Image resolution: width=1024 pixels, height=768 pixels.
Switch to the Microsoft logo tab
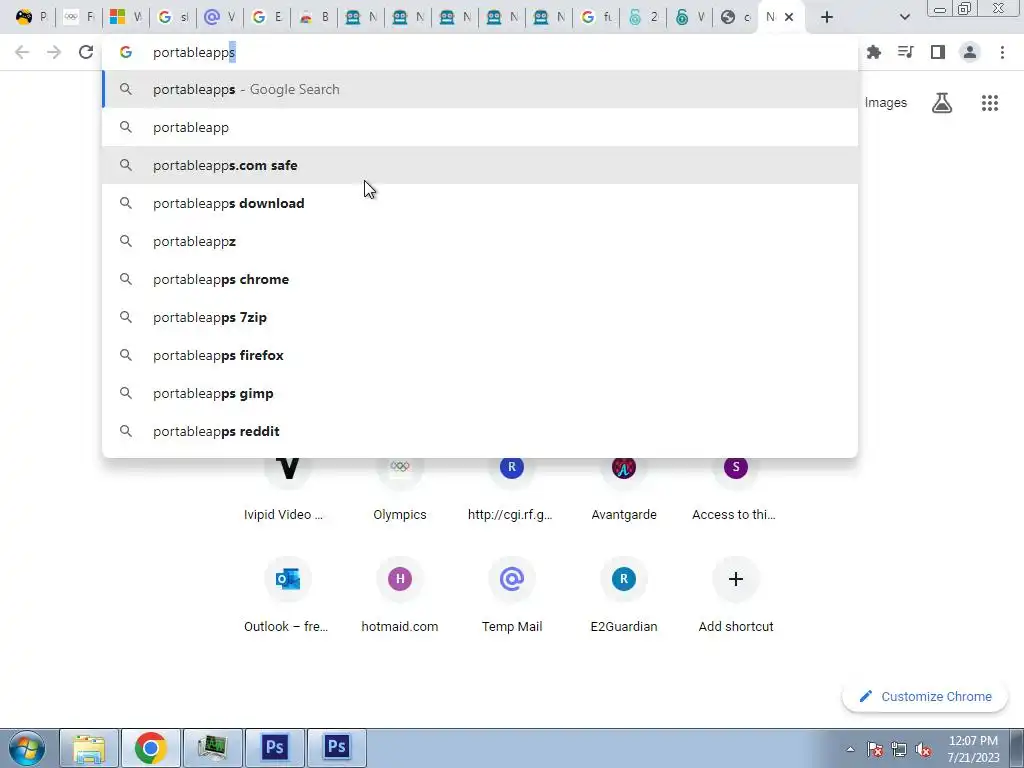pos(126,17)
